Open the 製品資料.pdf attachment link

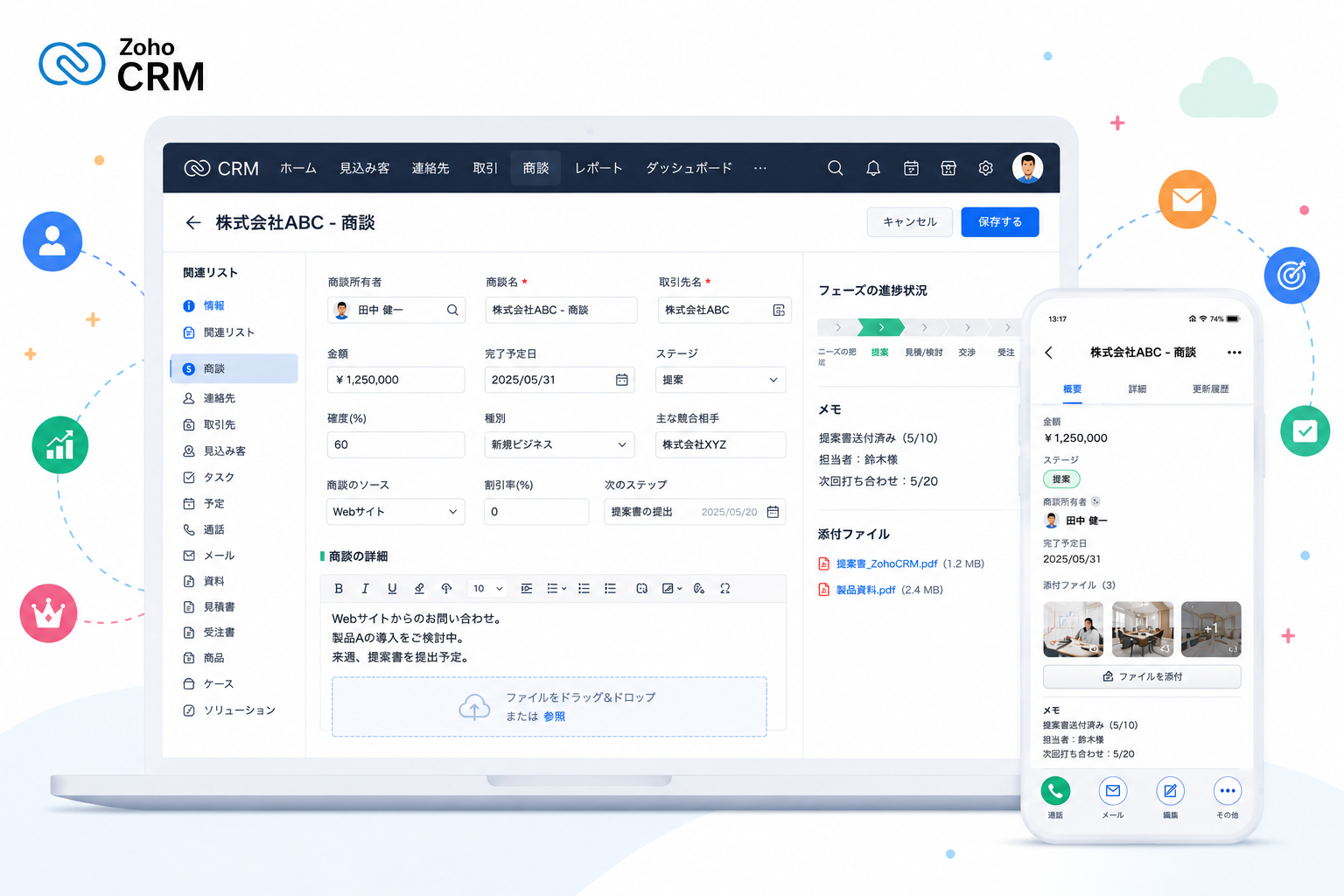(865, 590)
